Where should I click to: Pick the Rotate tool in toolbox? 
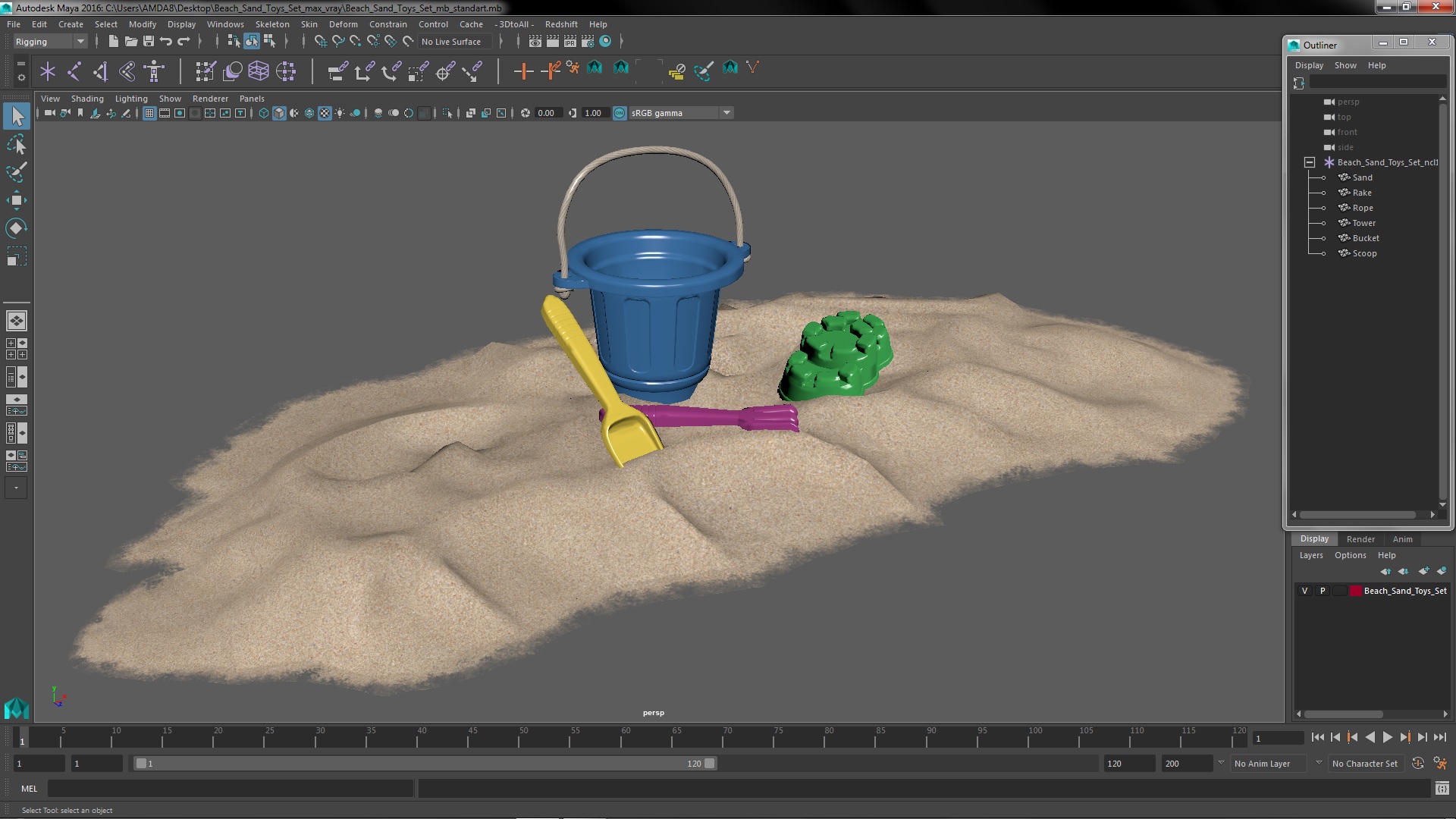click(16, 228)
